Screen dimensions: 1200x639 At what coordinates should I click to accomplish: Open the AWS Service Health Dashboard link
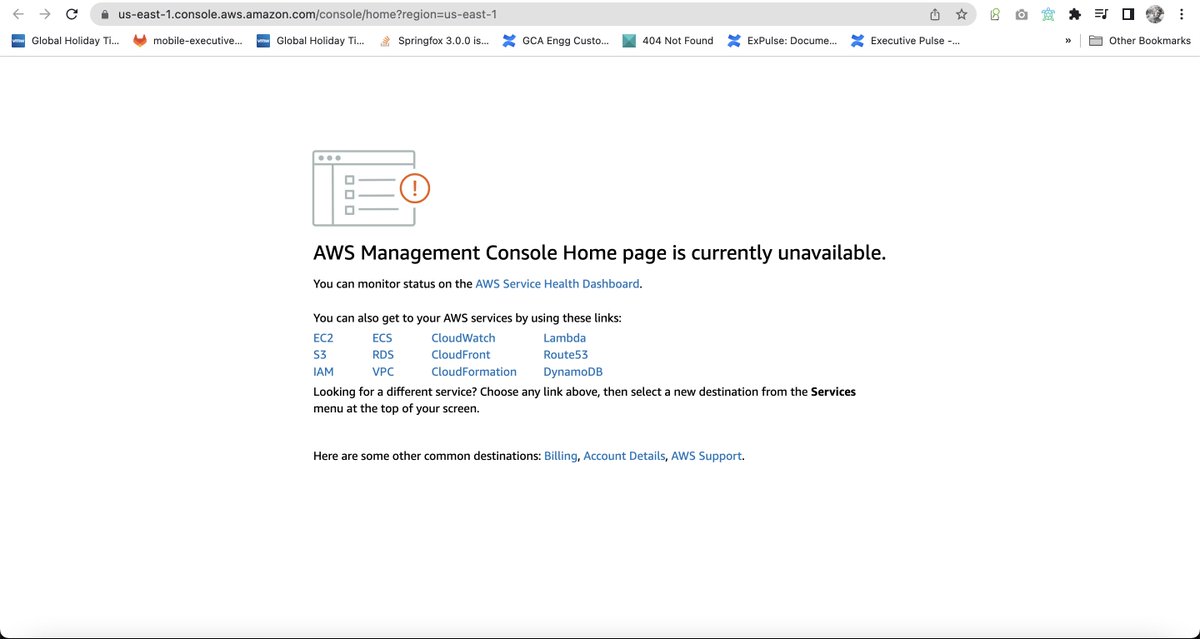[x=558, y=284]
